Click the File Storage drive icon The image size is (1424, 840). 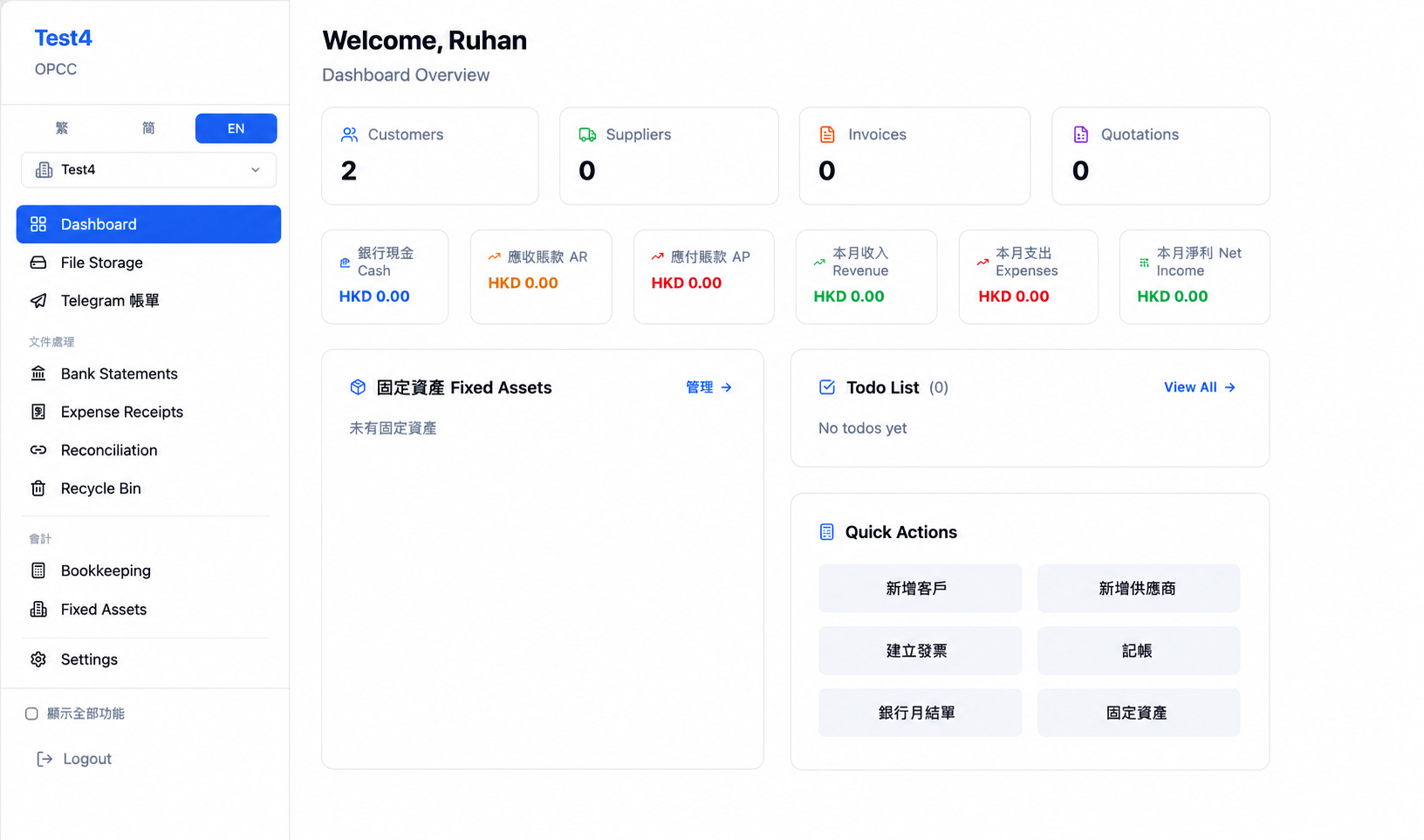(x=38, y=263)
